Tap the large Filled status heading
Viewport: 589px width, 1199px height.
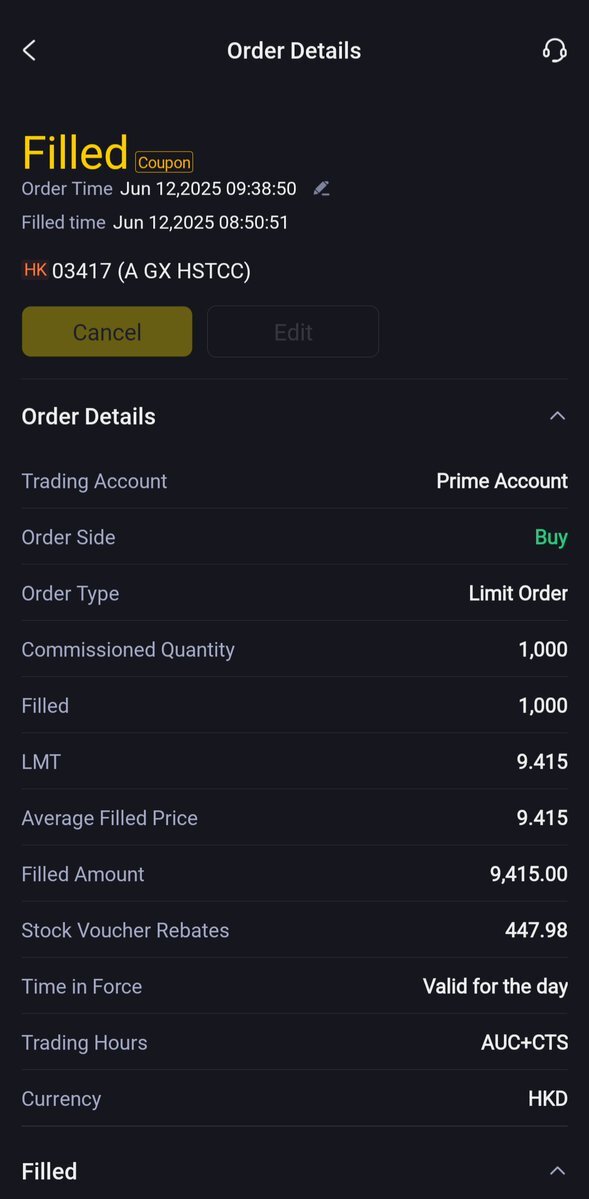tap(75, 152)
